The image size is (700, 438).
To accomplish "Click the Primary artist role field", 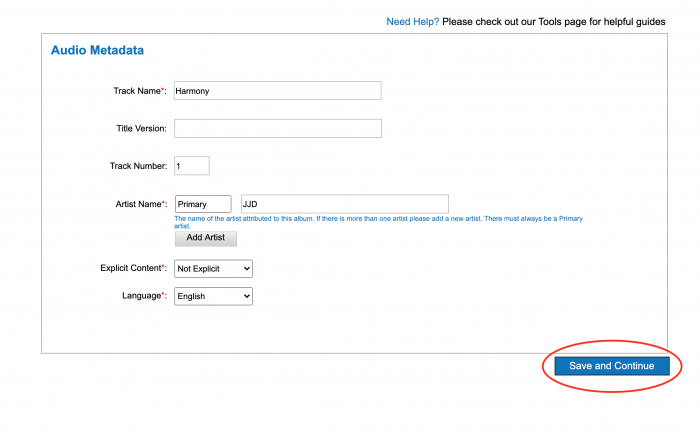I will pos(203,204).
